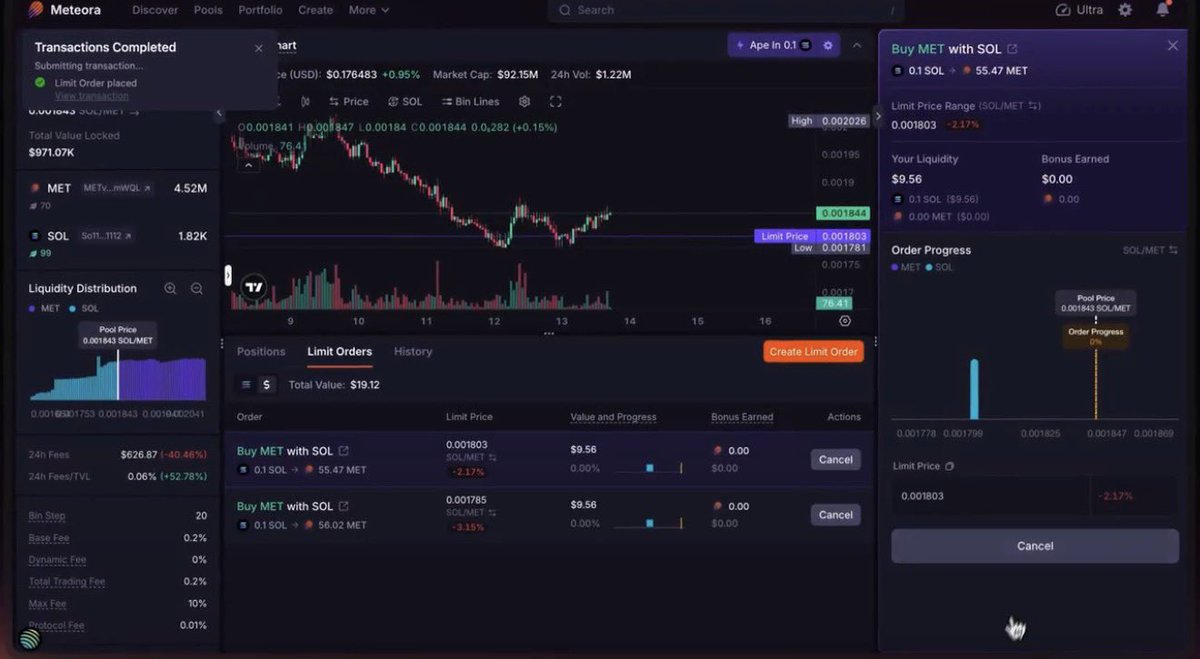Toggle Order Progress SOL/MET unit
The image size is (1200, 659).
tap(1150, 250)
